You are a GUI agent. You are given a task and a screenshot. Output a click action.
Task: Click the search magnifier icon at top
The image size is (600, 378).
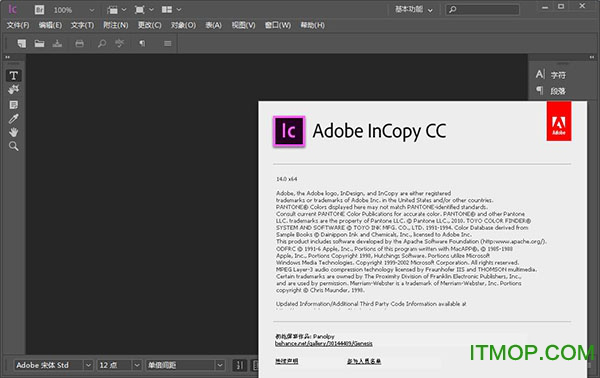[x=453, y=10]
